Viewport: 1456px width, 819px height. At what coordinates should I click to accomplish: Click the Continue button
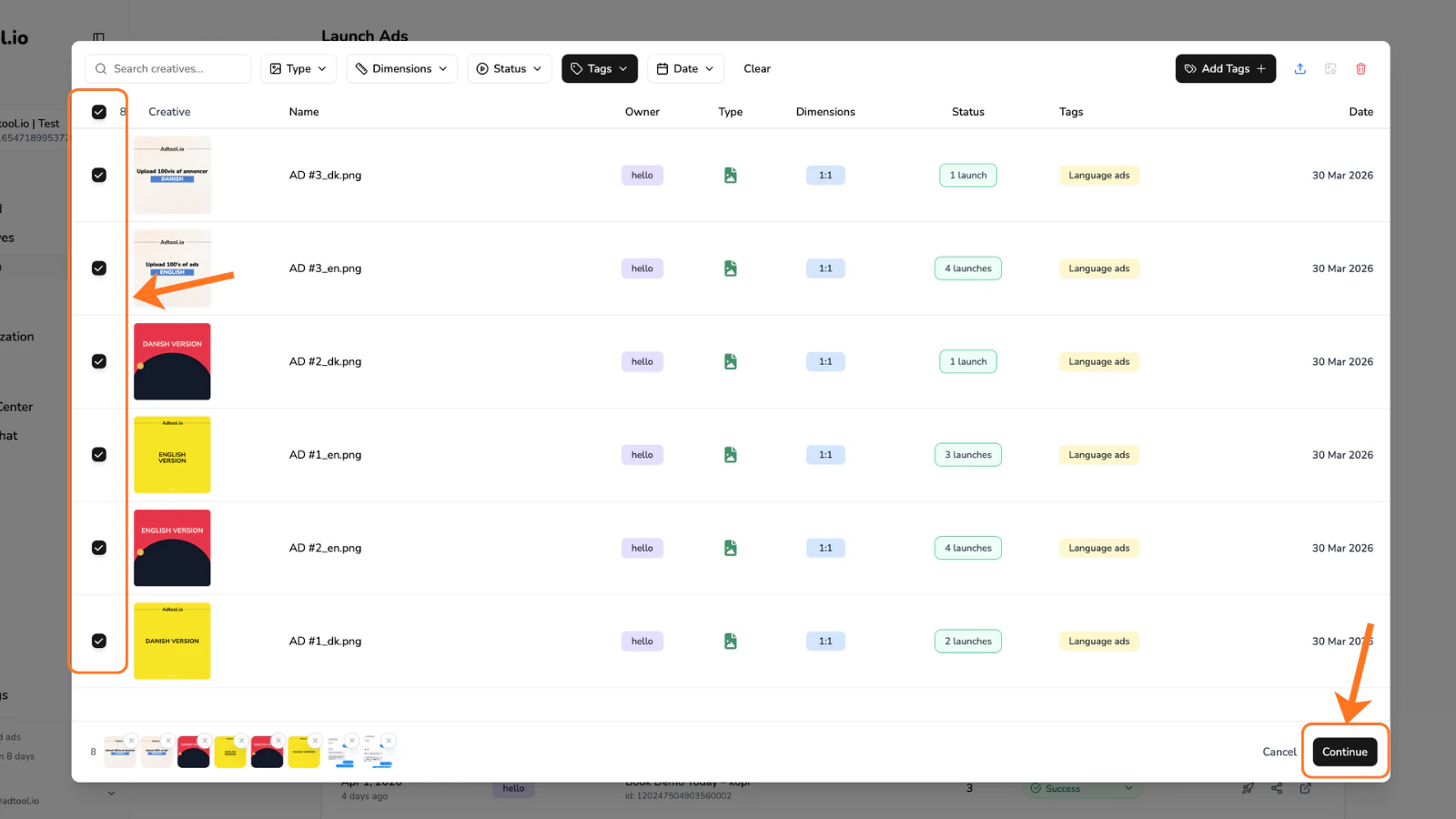(1345, 752)
